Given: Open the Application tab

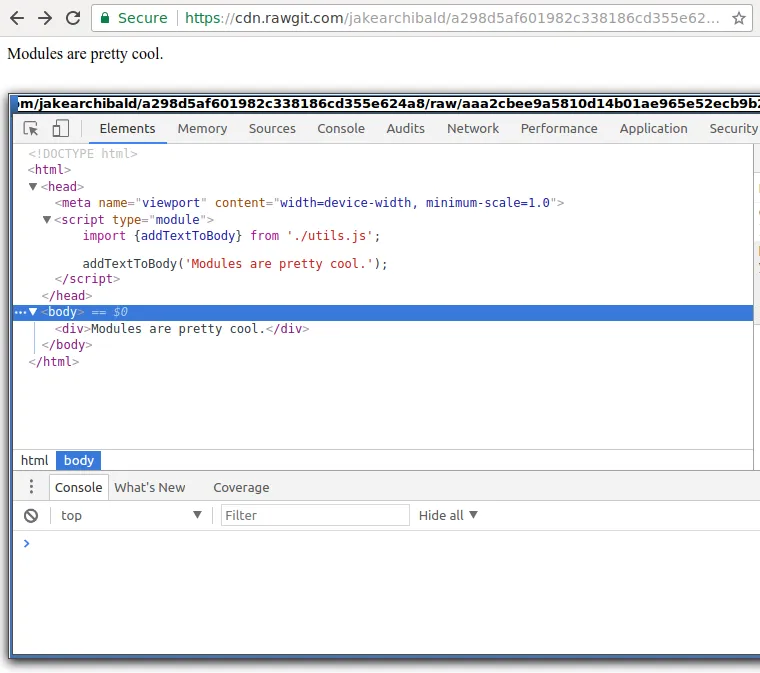Looking at the screenshot, I should tap(653, 129).
